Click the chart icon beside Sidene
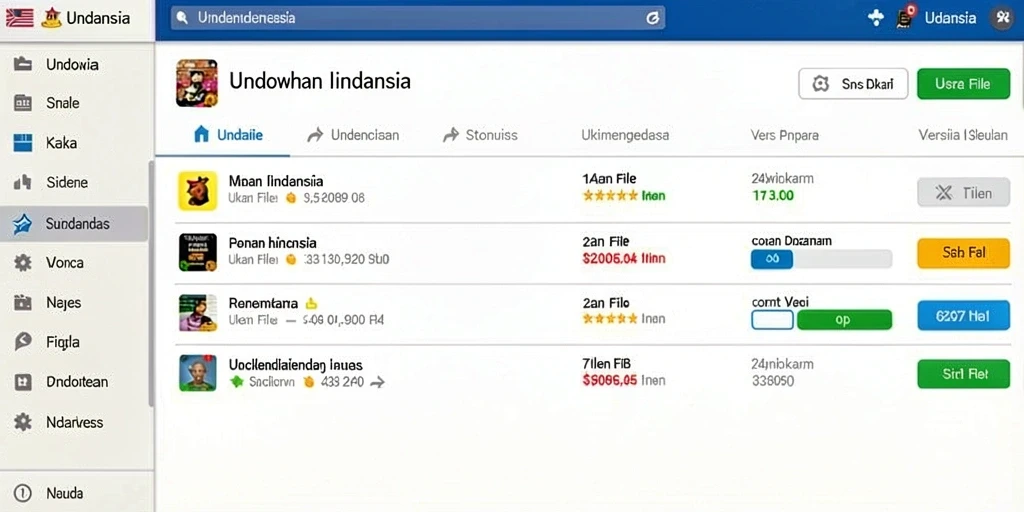The width and height of the screenshot is (1024, 512). [x=23, y=182]
